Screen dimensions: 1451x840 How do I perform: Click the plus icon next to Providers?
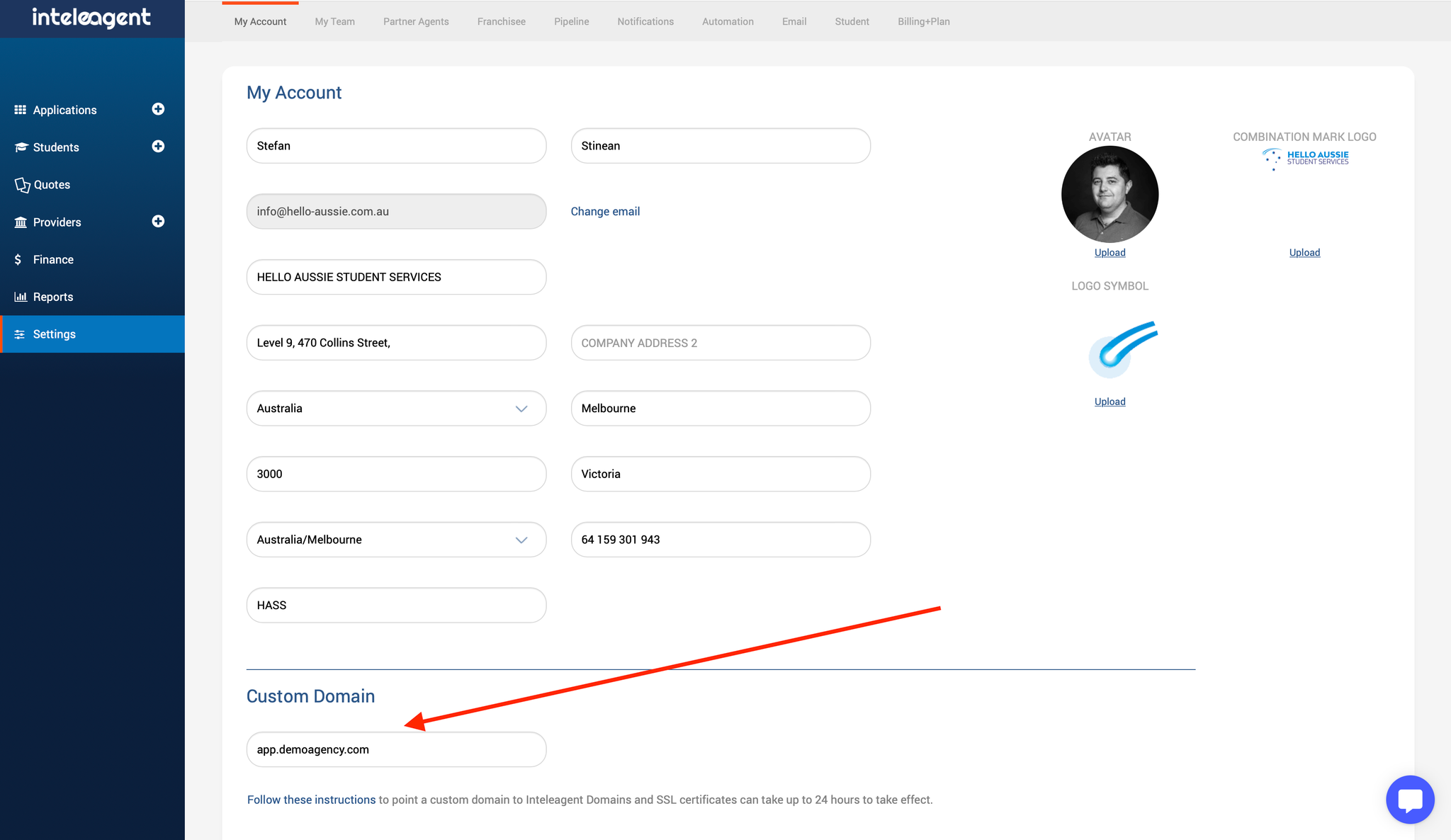point(158,222)
